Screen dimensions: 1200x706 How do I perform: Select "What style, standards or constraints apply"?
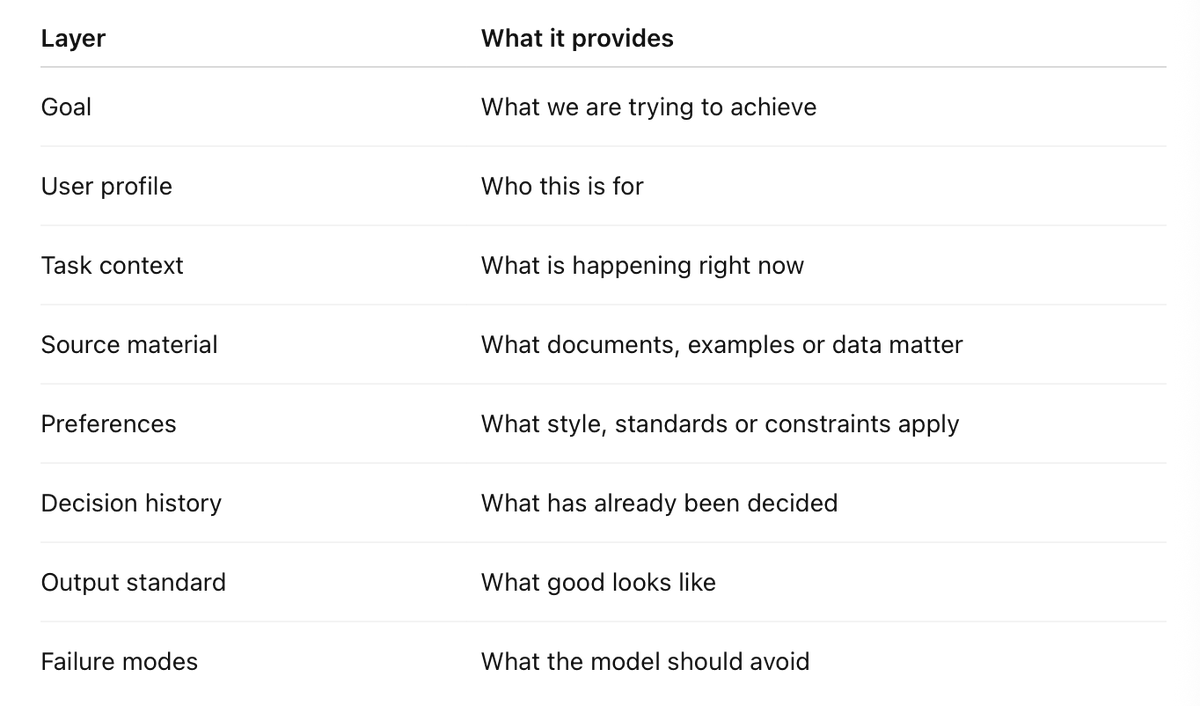pyautogui.click(x=719, y=424)
